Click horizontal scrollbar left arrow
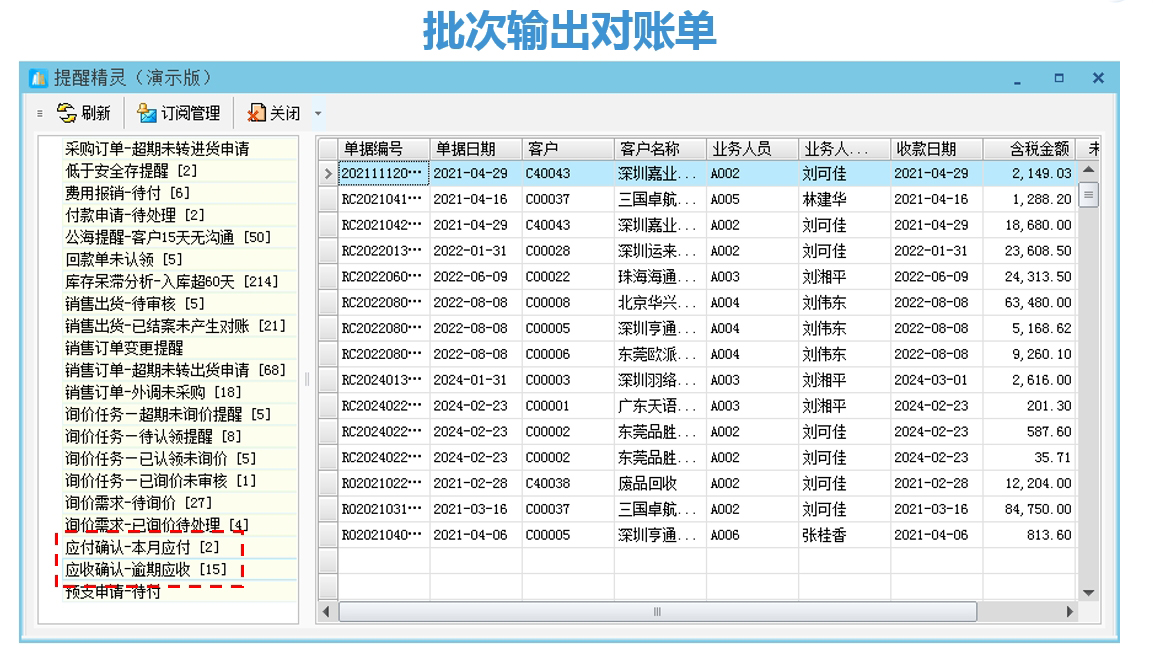The height and width of the screenshot is (668, 1156). (x=327, y=611)
